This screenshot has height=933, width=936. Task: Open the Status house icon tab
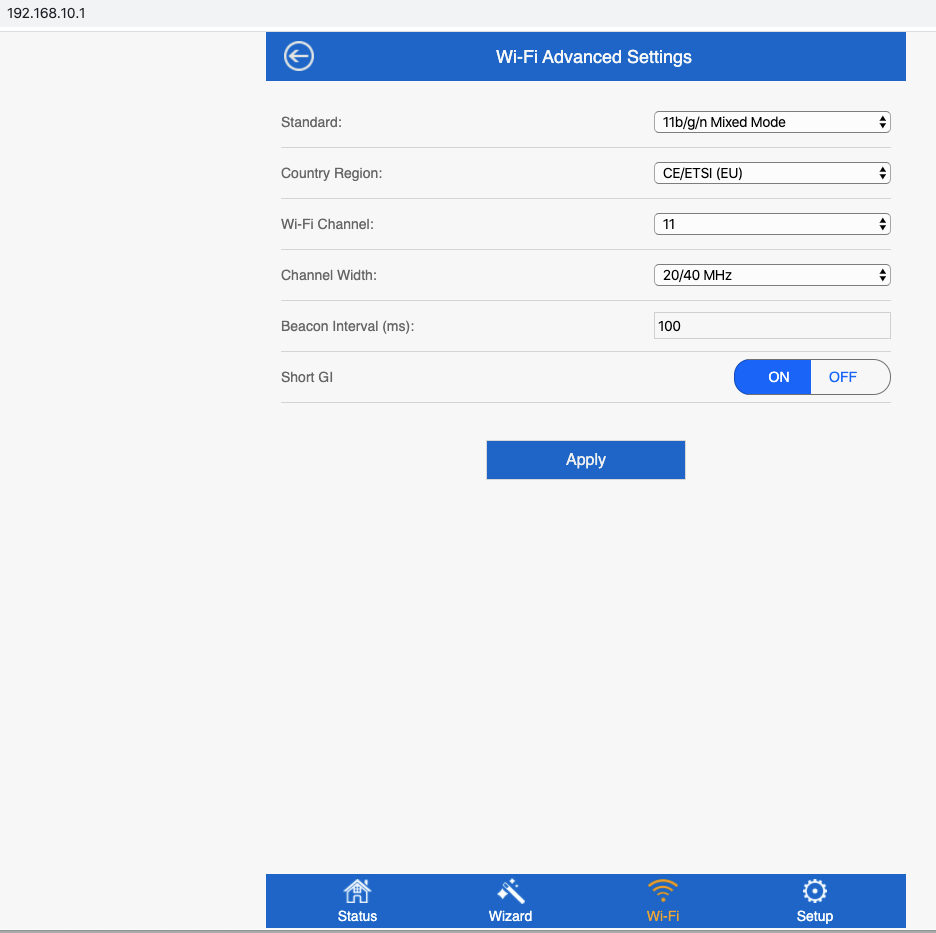[357, 901]
